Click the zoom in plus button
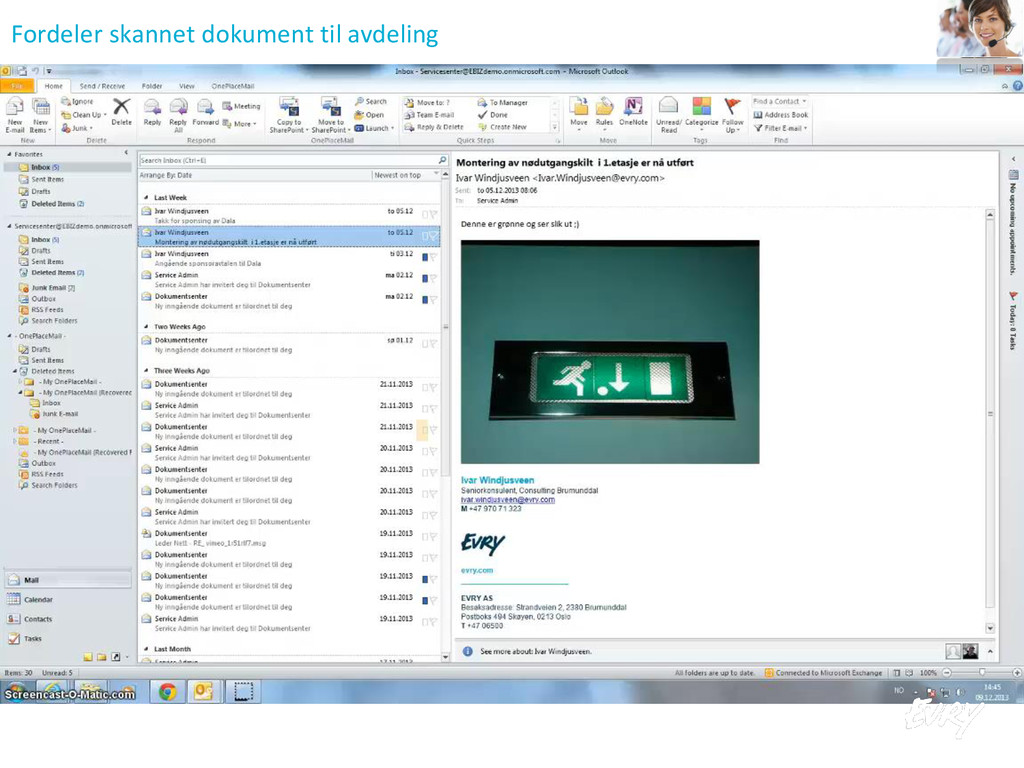Viewport: 1024px width, 768px height. [1017, 673]
